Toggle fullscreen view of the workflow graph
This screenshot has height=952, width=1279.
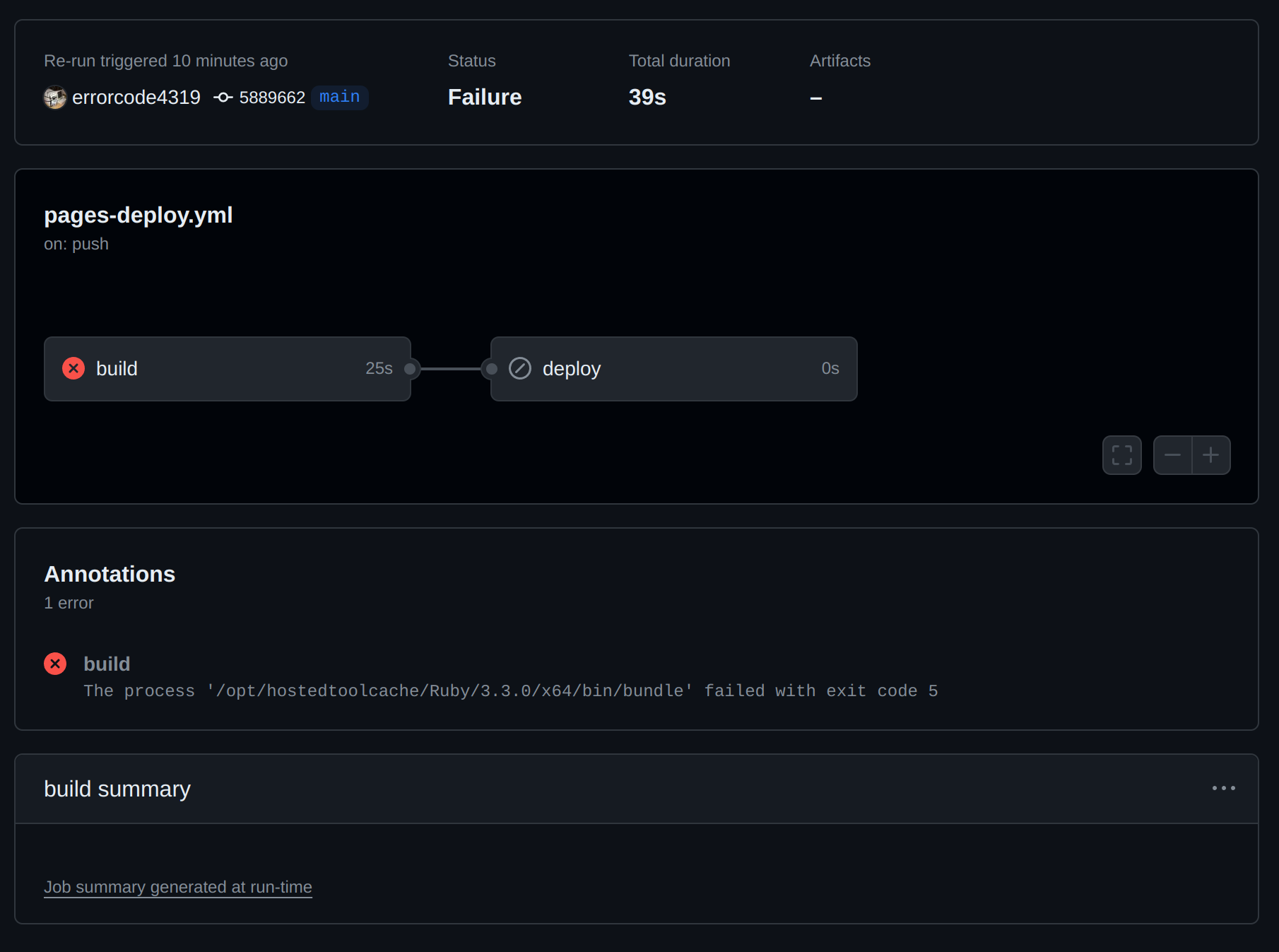(1122, 455)
